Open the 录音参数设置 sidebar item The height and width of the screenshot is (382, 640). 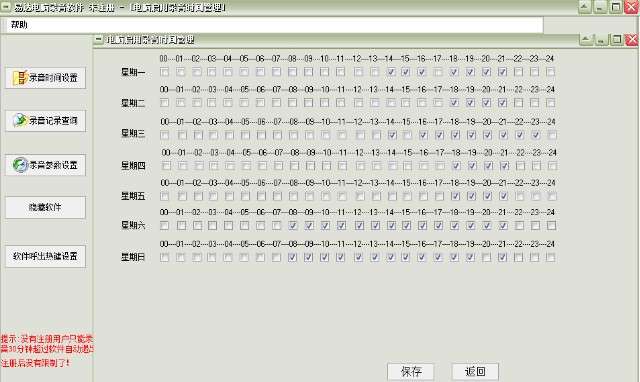(x=45, y=165)
